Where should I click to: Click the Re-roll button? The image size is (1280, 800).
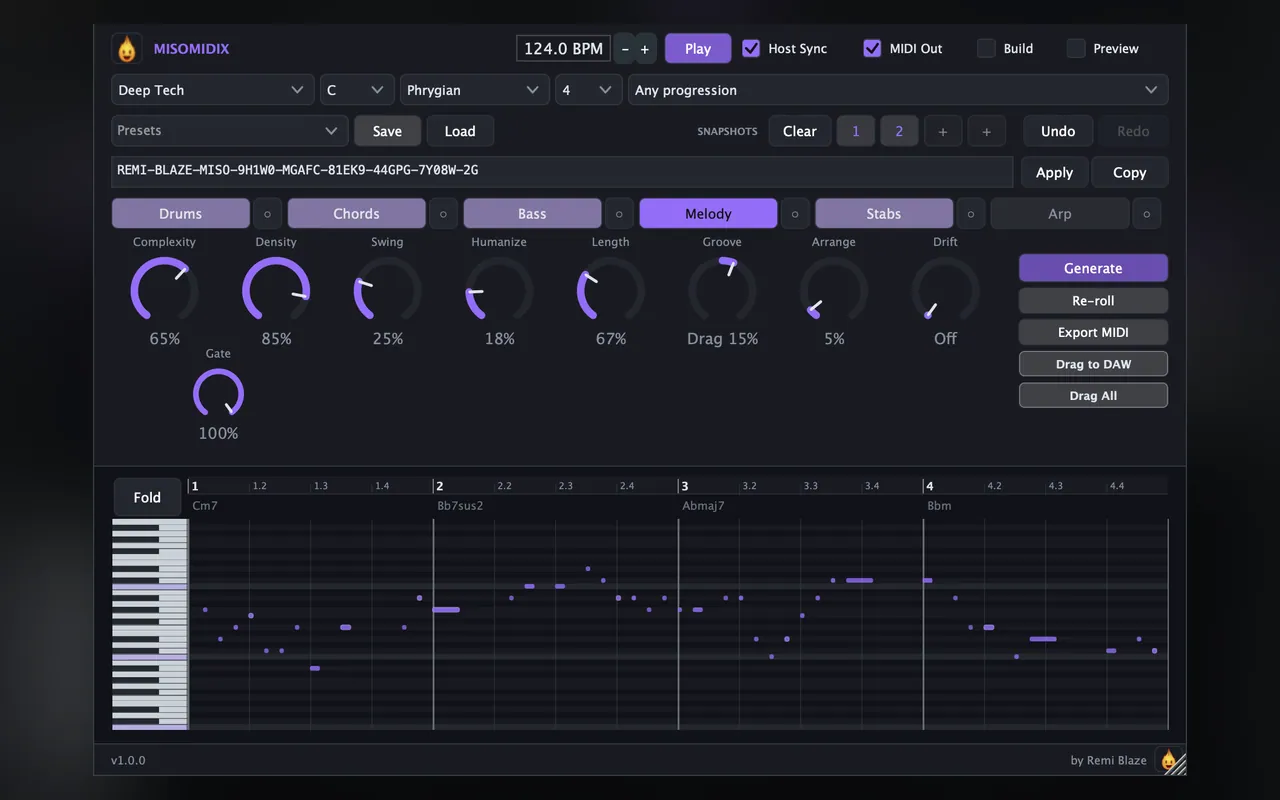1093,300
